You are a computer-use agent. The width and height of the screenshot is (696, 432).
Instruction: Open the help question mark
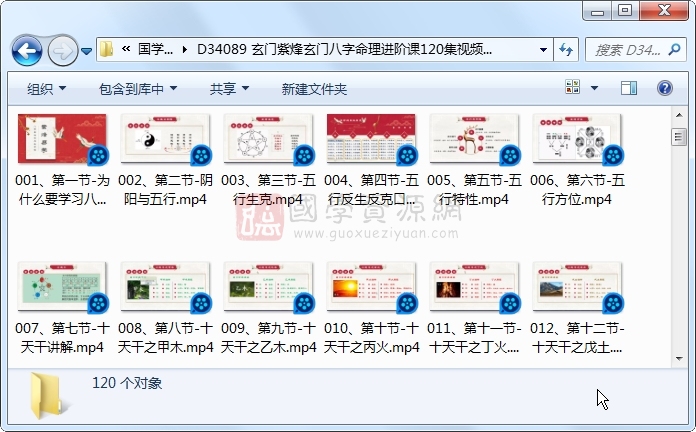[x=664, y=88]
